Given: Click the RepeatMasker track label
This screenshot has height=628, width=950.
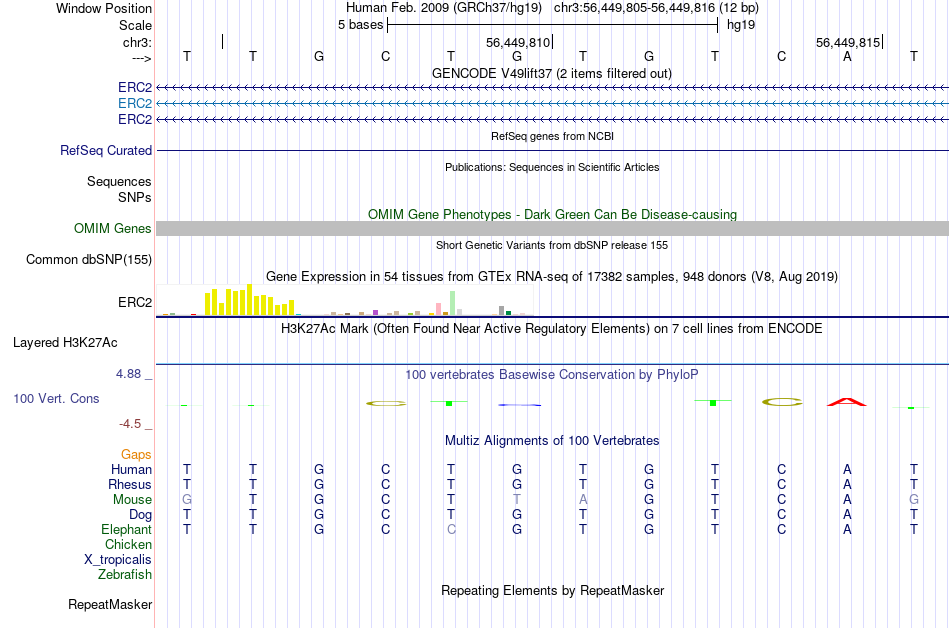Looking at the screenshot, I should click(110, 604).
